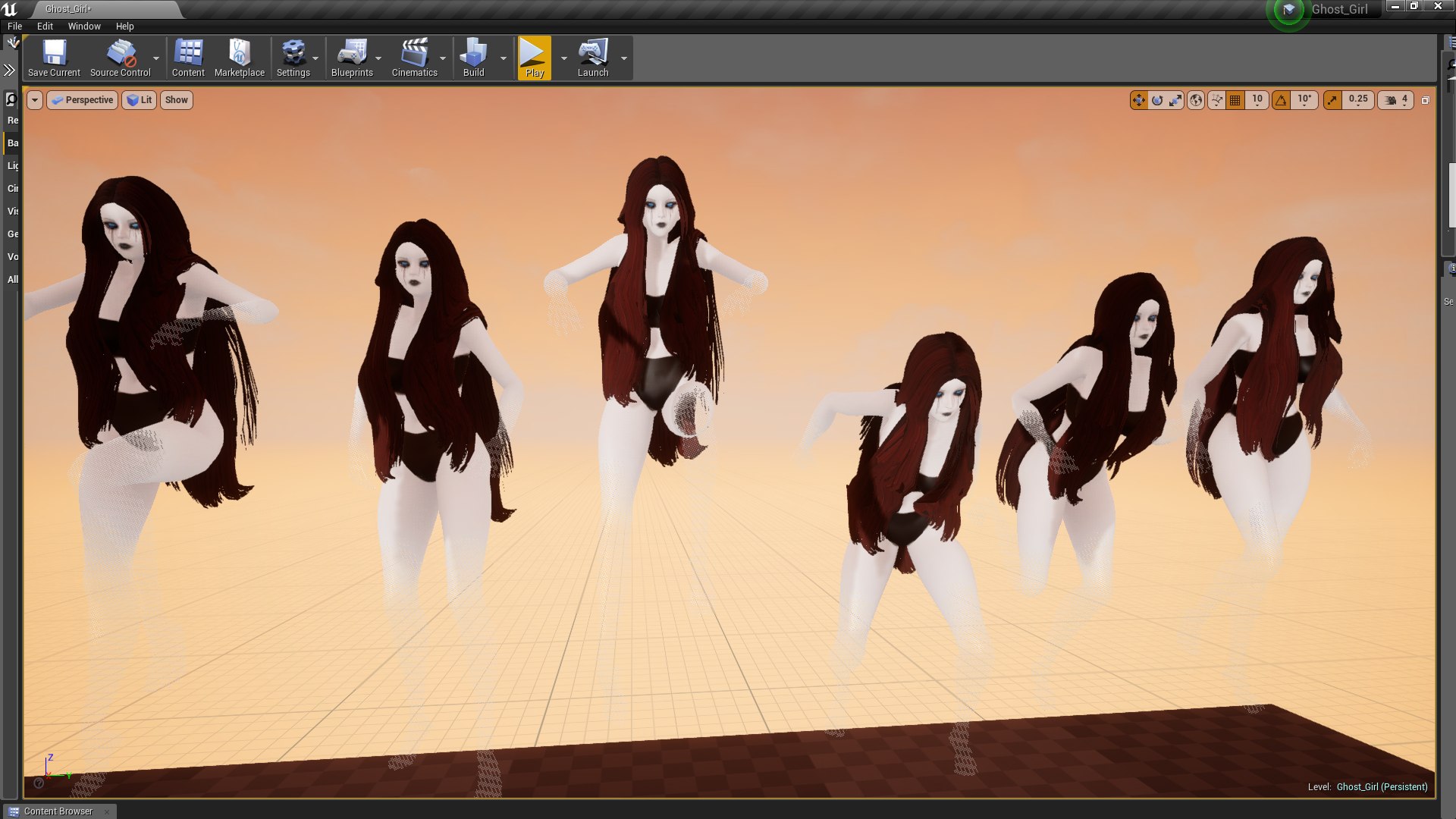Open the Edit menu

(x=45, y=26)
